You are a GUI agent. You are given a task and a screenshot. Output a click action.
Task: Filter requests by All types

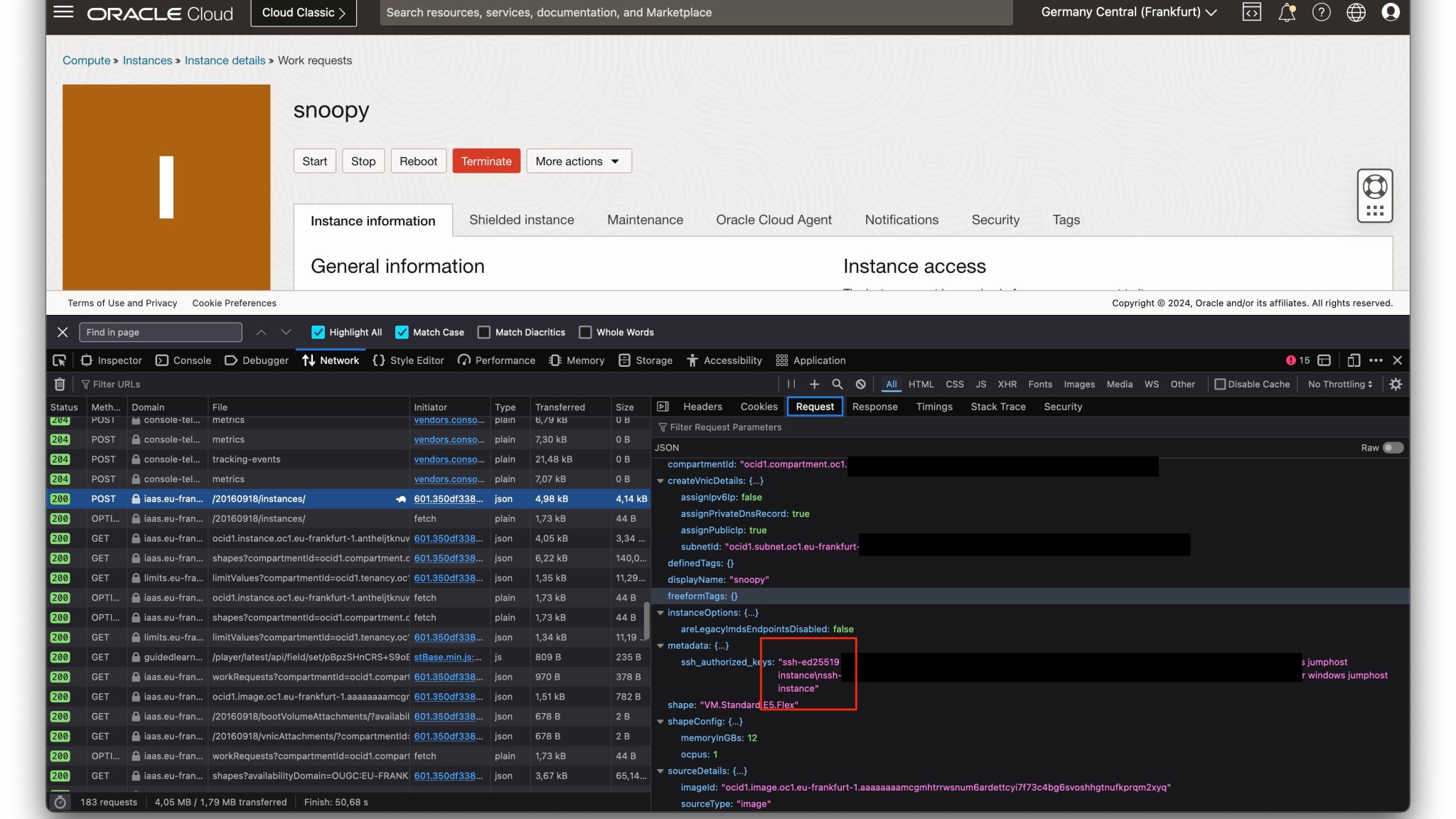(891, 384)
